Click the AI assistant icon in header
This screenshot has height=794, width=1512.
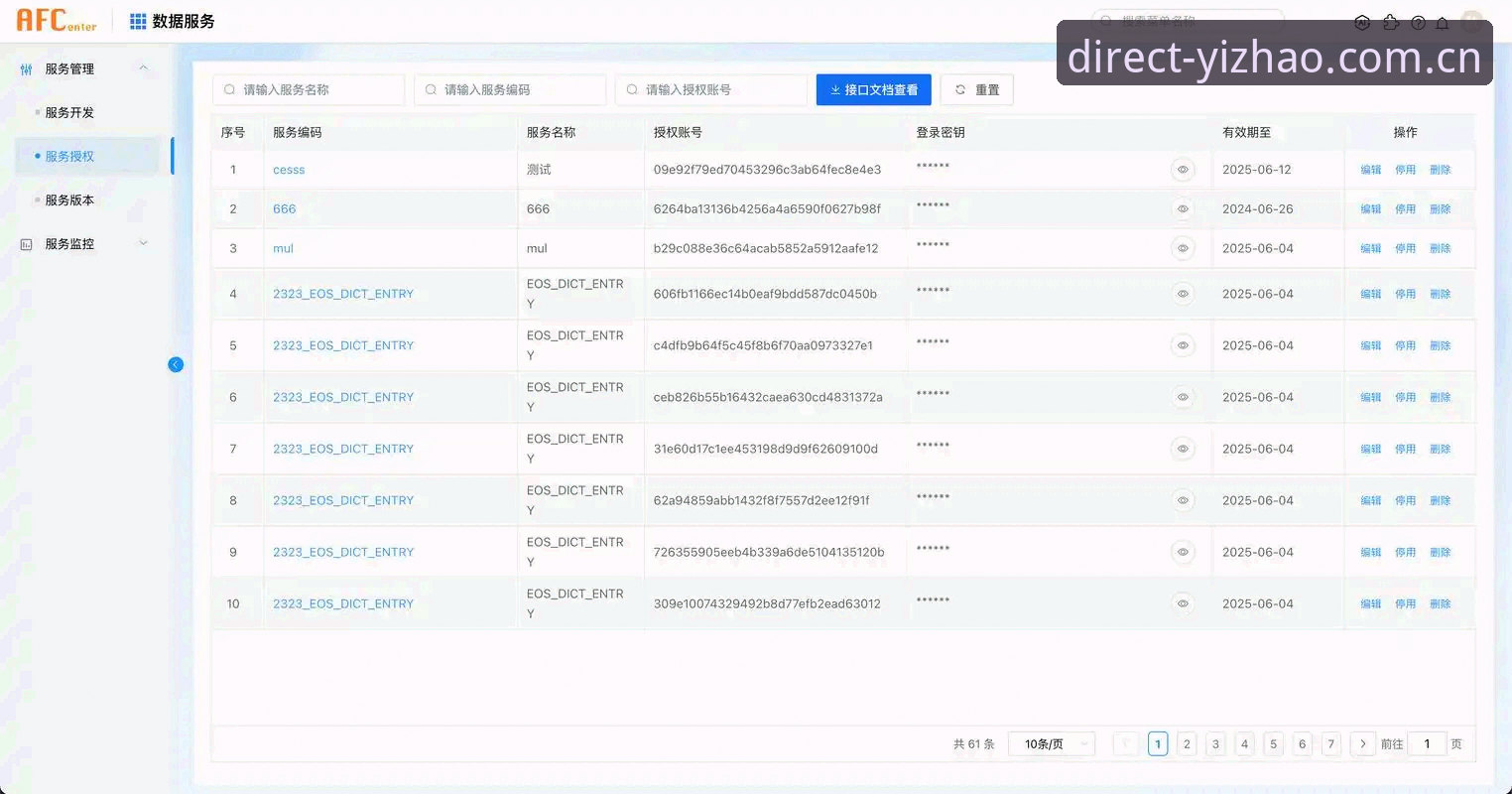(x=1362, y=23)
